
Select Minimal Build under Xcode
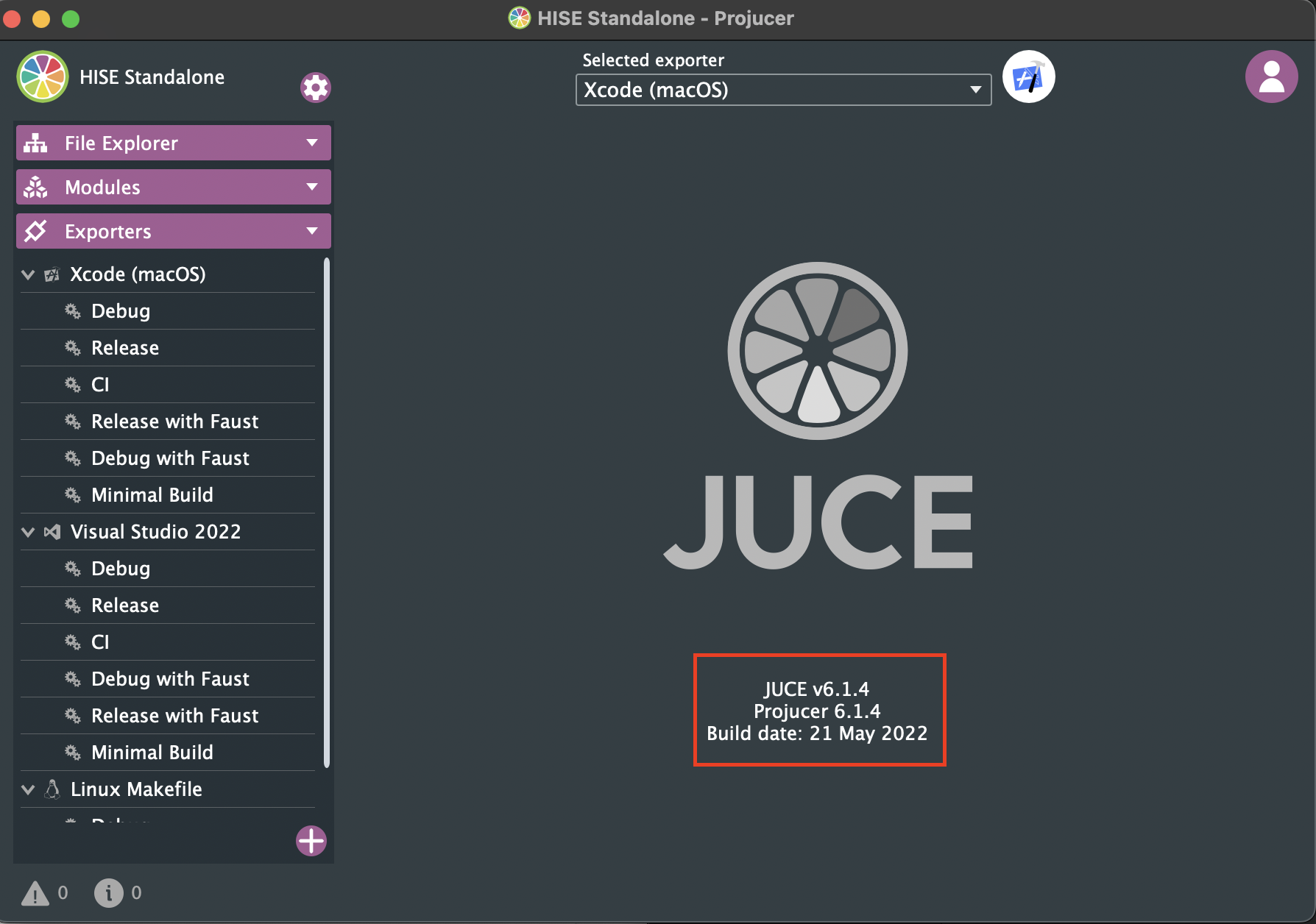168,495
